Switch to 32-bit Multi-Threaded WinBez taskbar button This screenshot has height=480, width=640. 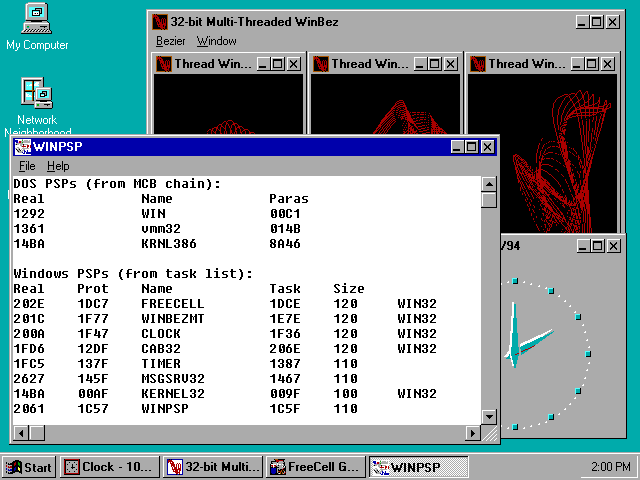click(212, 467)
